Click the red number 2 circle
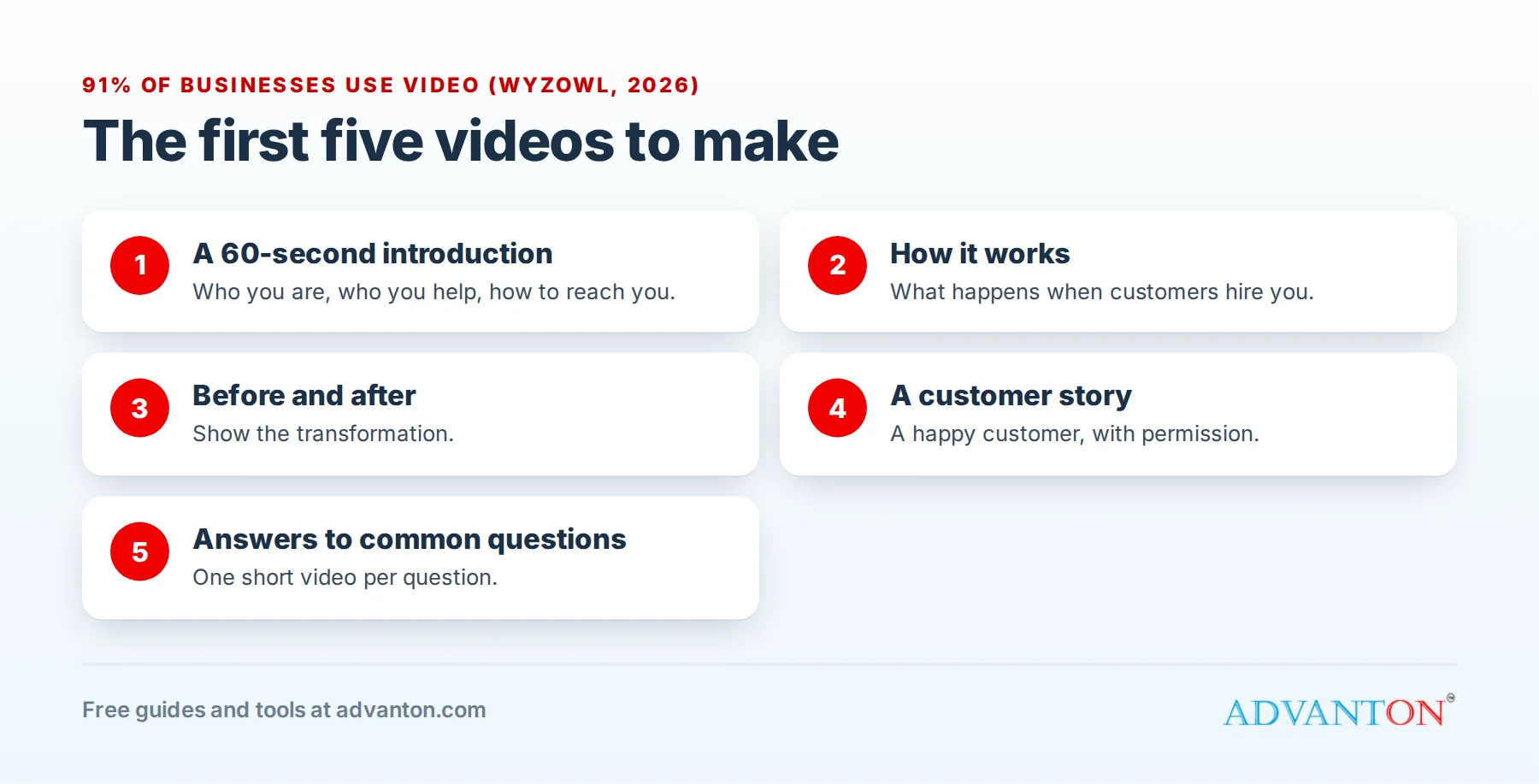 pos(837,266)
